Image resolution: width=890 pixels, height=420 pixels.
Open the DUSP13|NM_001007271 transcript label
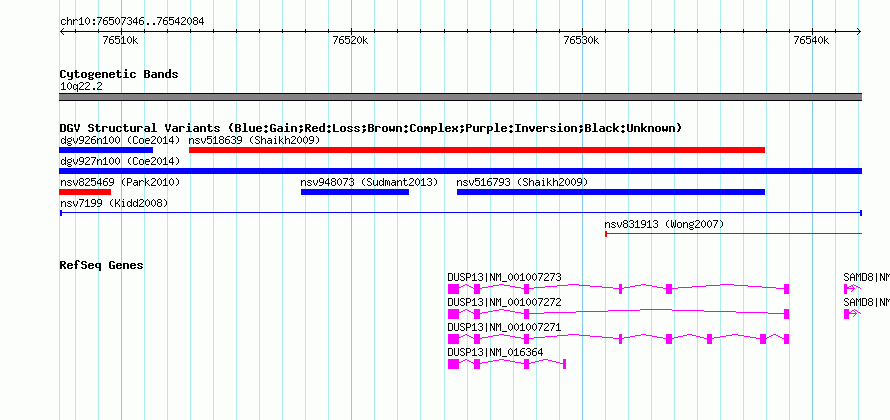click(x=505, y=327)
